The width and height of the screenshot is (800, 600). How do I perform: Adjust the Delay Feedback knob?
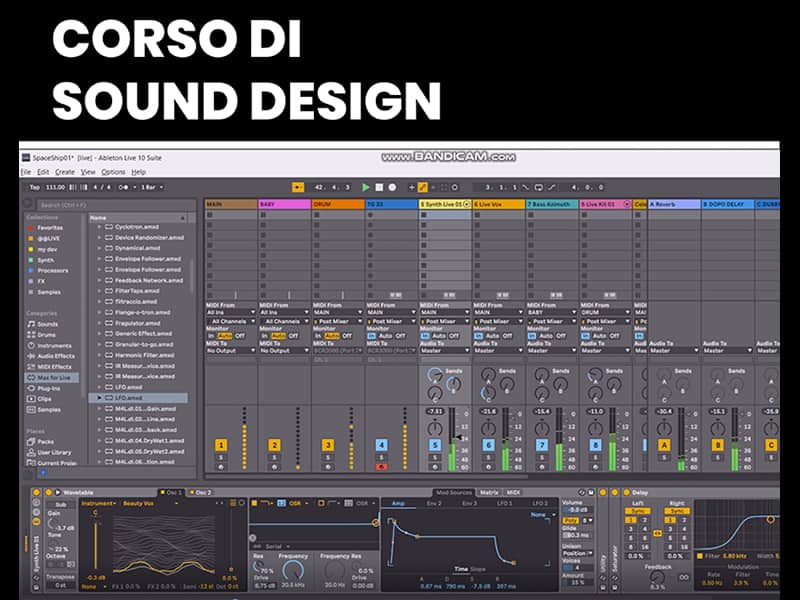[x=657, y=578]
